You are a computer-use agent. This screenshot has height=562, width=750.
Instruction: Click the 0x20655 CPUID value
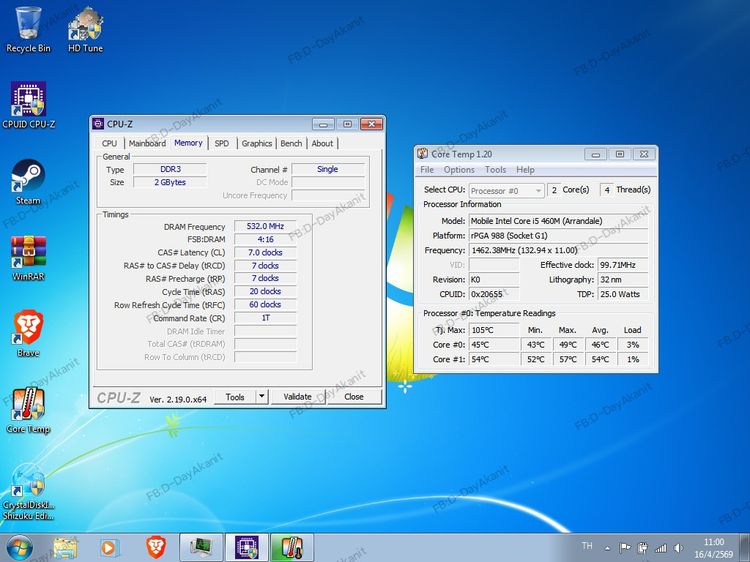[x=494, y=294]
